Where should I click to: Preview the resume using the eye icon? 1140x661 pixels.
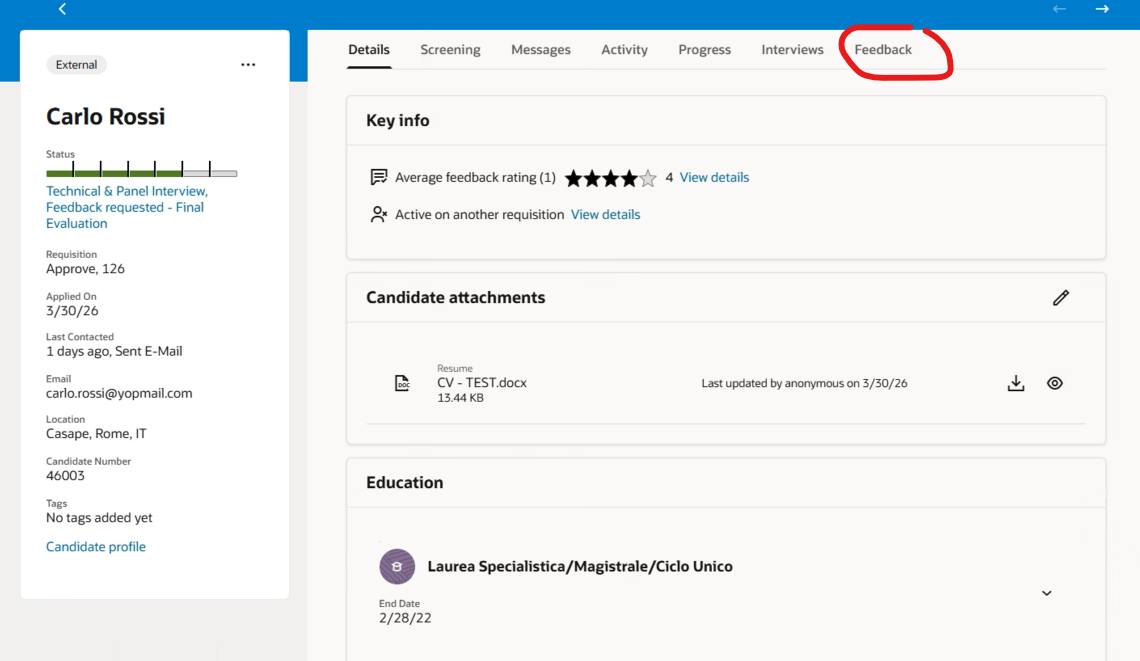[1054, 383]
